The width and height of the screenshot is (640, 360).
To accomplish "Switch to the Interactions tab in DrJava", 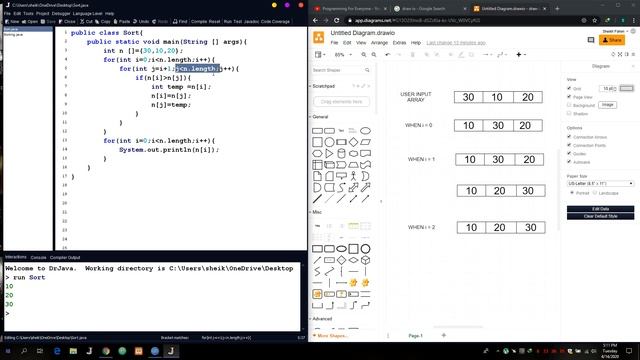I will click(16, 257).
